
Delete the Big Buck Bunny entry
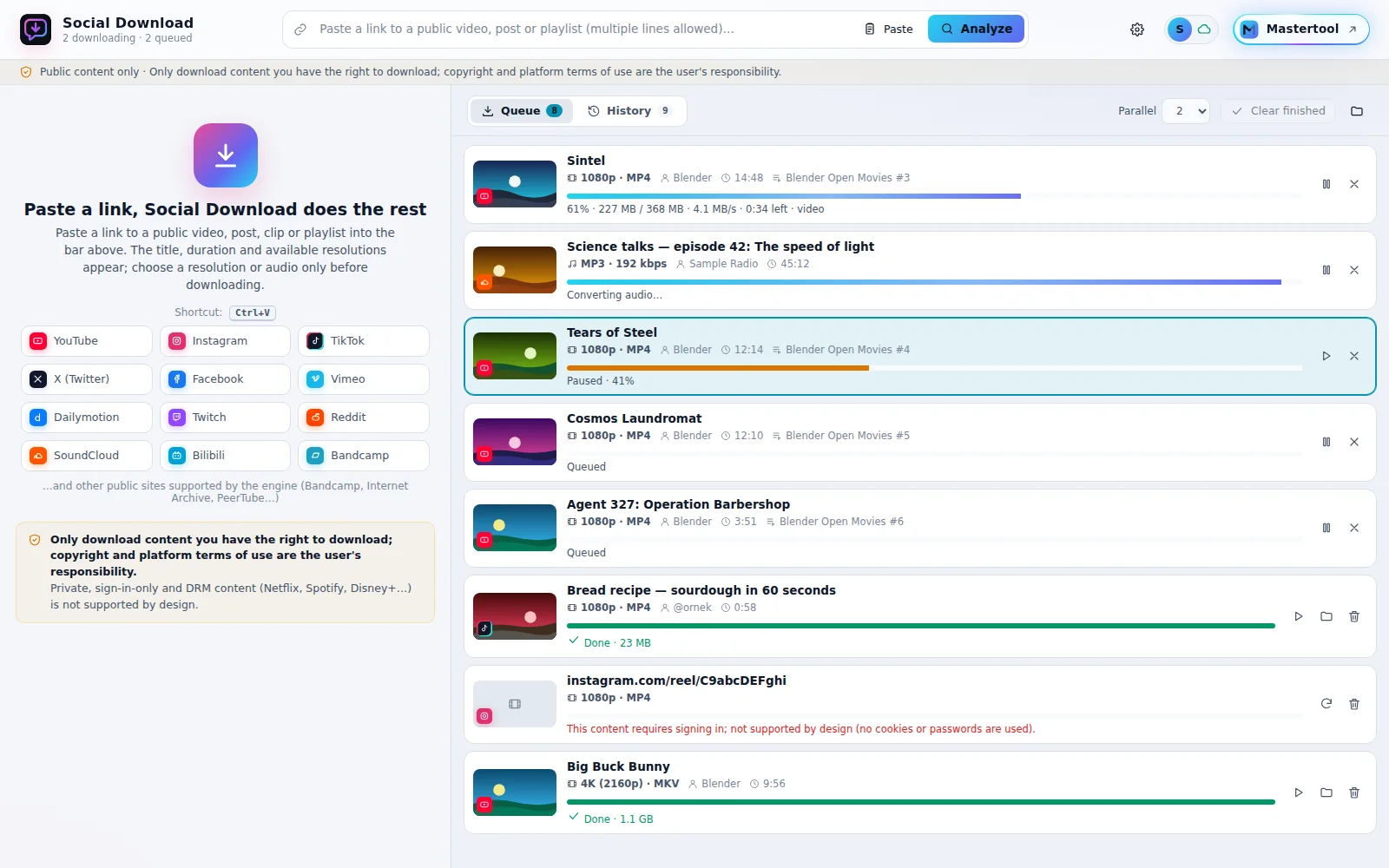pyautogui.click(x=1354, y=792)
